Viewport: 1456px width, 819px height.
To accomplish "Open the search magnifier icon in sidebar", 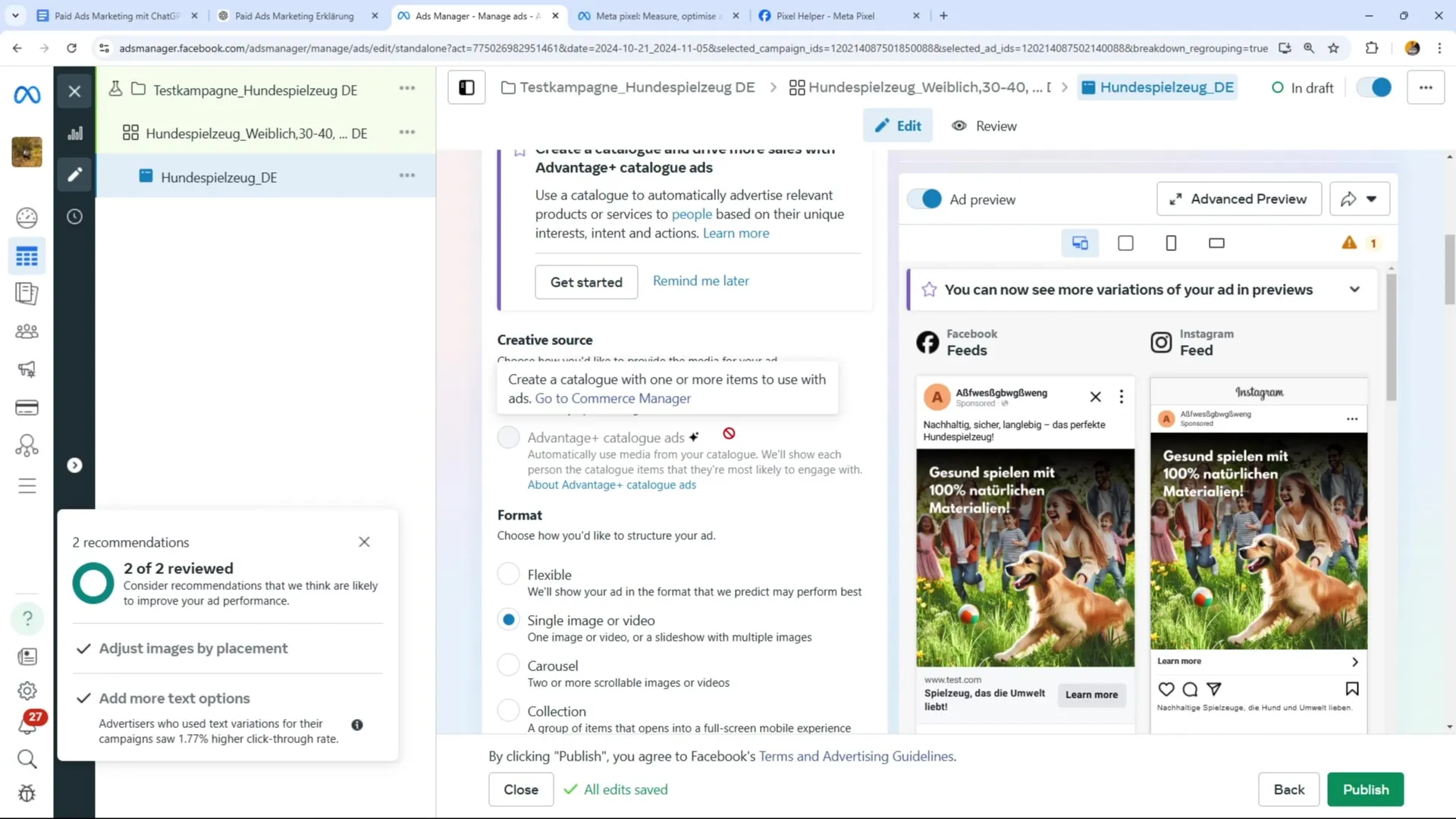I will click(27, 759).
